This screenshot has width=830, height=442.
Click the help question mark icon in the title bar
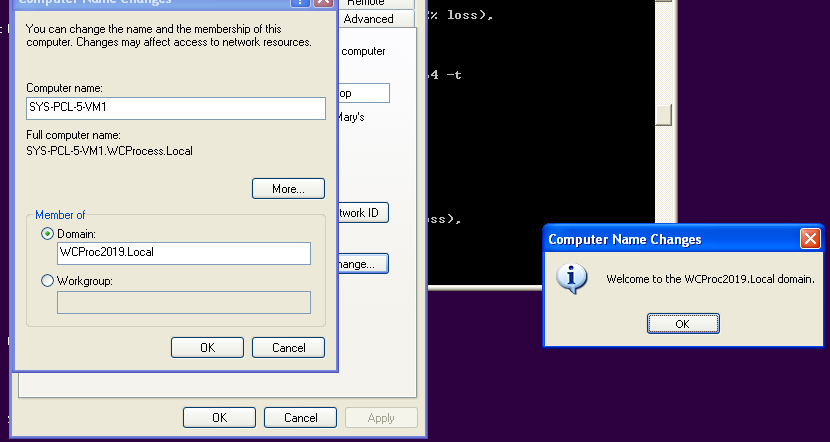(298, 3)
